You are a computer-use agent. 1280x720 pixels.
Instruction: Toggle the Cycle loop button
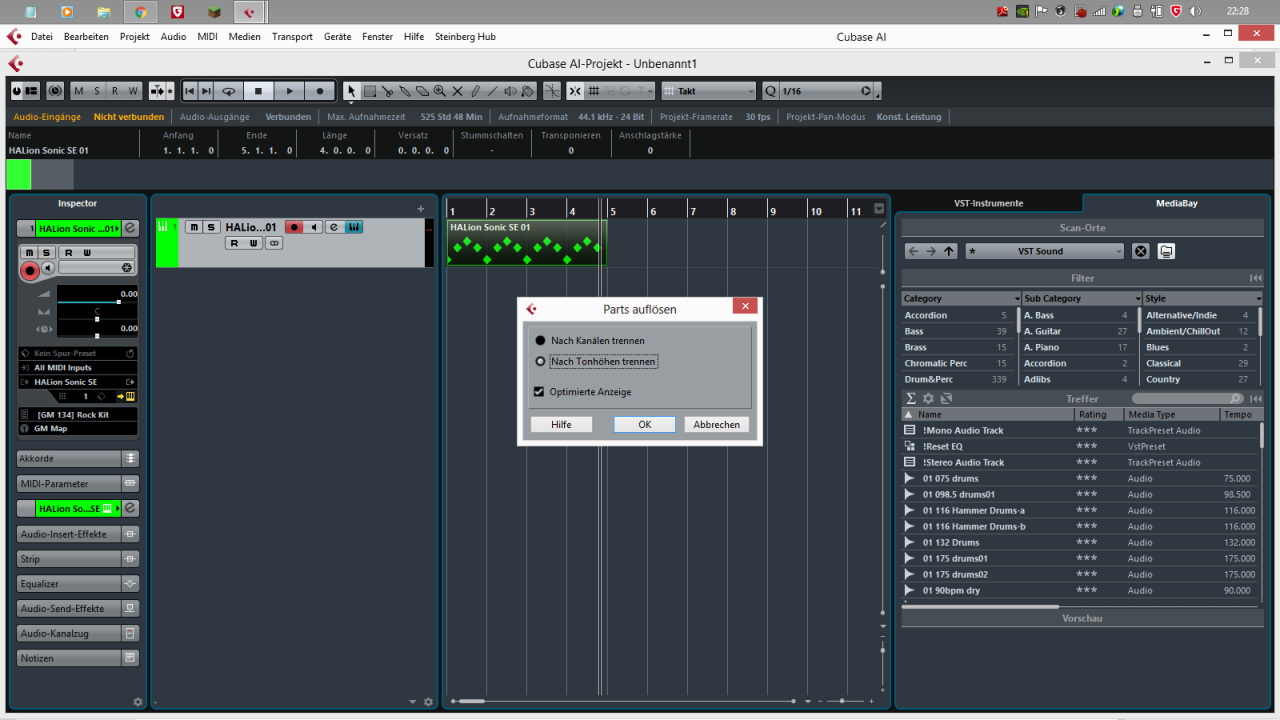[228, 91]
